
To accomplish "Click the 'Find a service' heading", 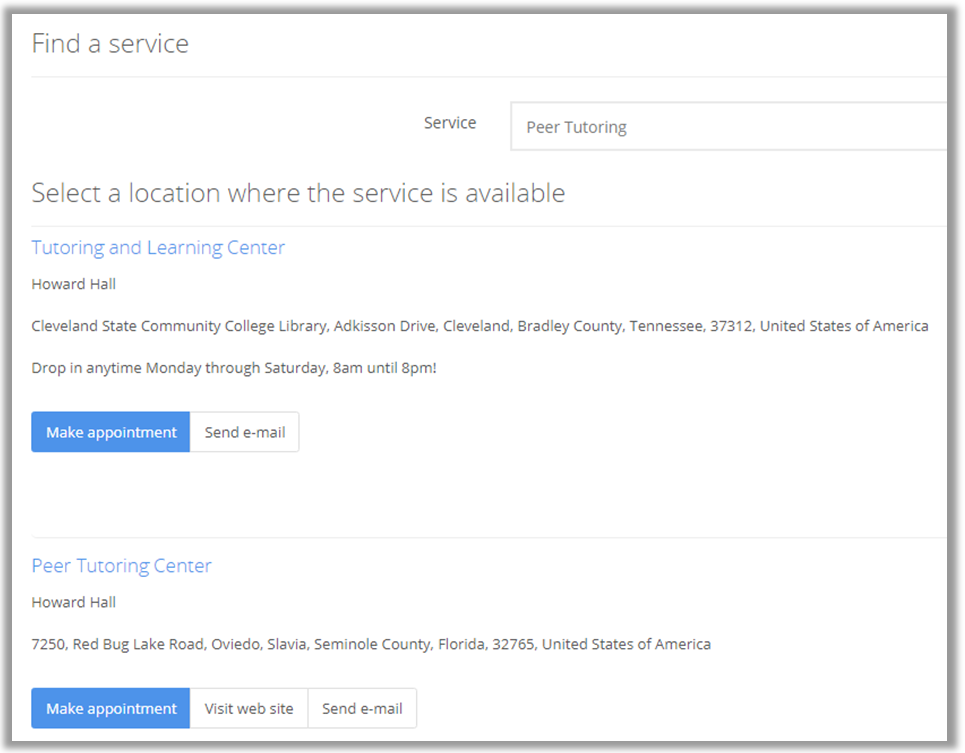I will coord(110,44).
